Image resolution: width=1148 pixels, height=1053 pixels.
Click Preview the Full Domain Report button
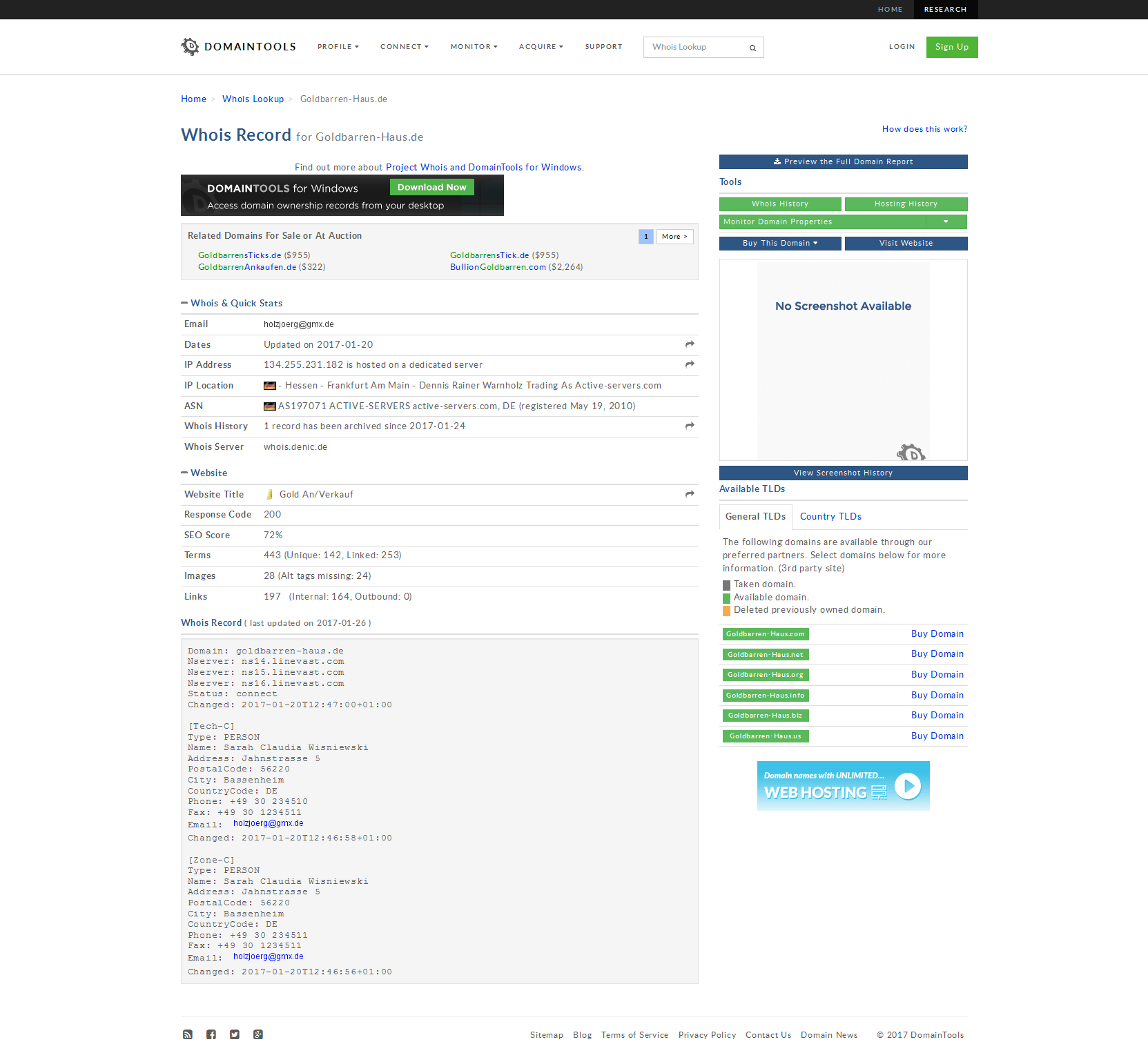[x=843, y=161]
